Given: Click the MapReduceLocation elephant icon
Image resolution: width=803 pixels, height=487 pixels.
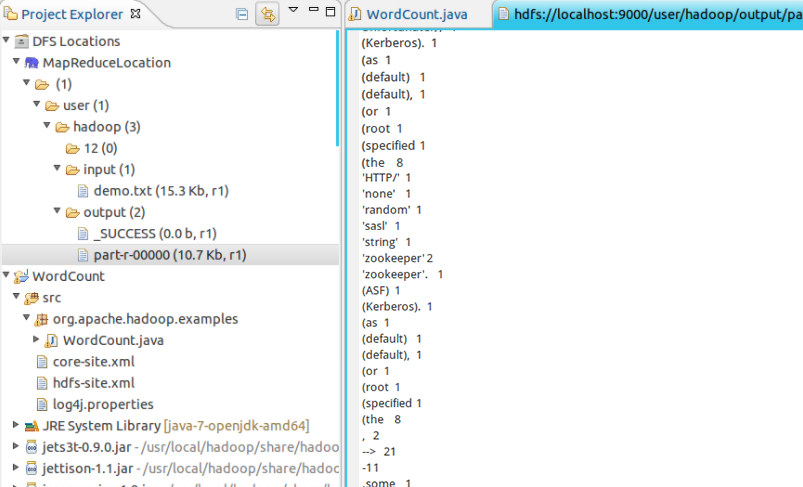Looking at the screenshot, I should click(32, 62).
